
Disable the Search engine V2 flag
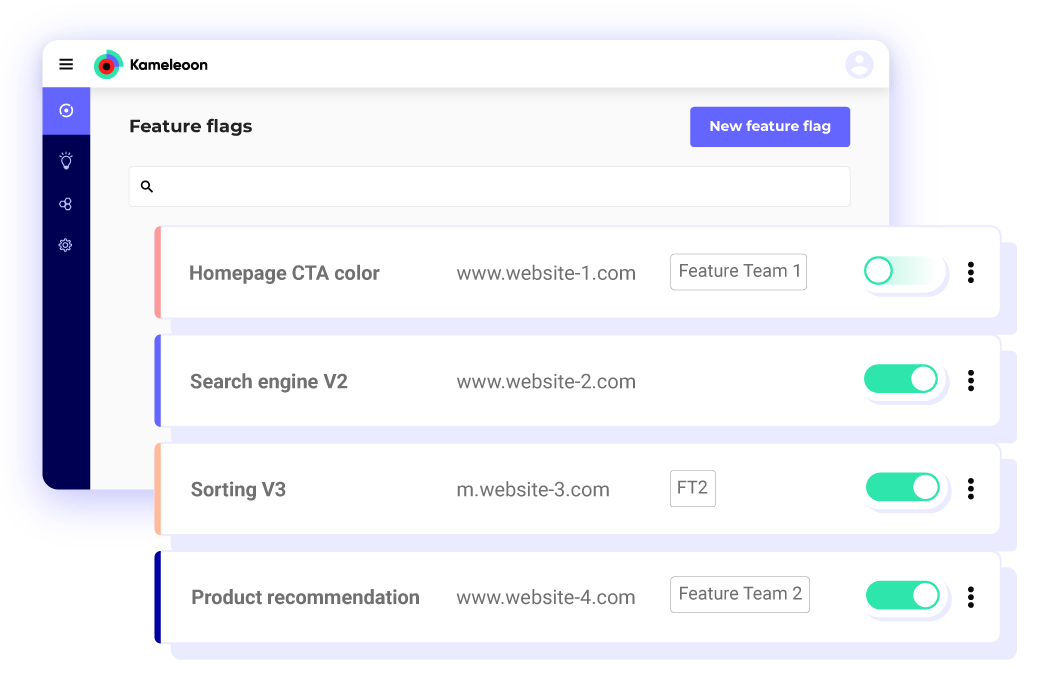[902, 380]
